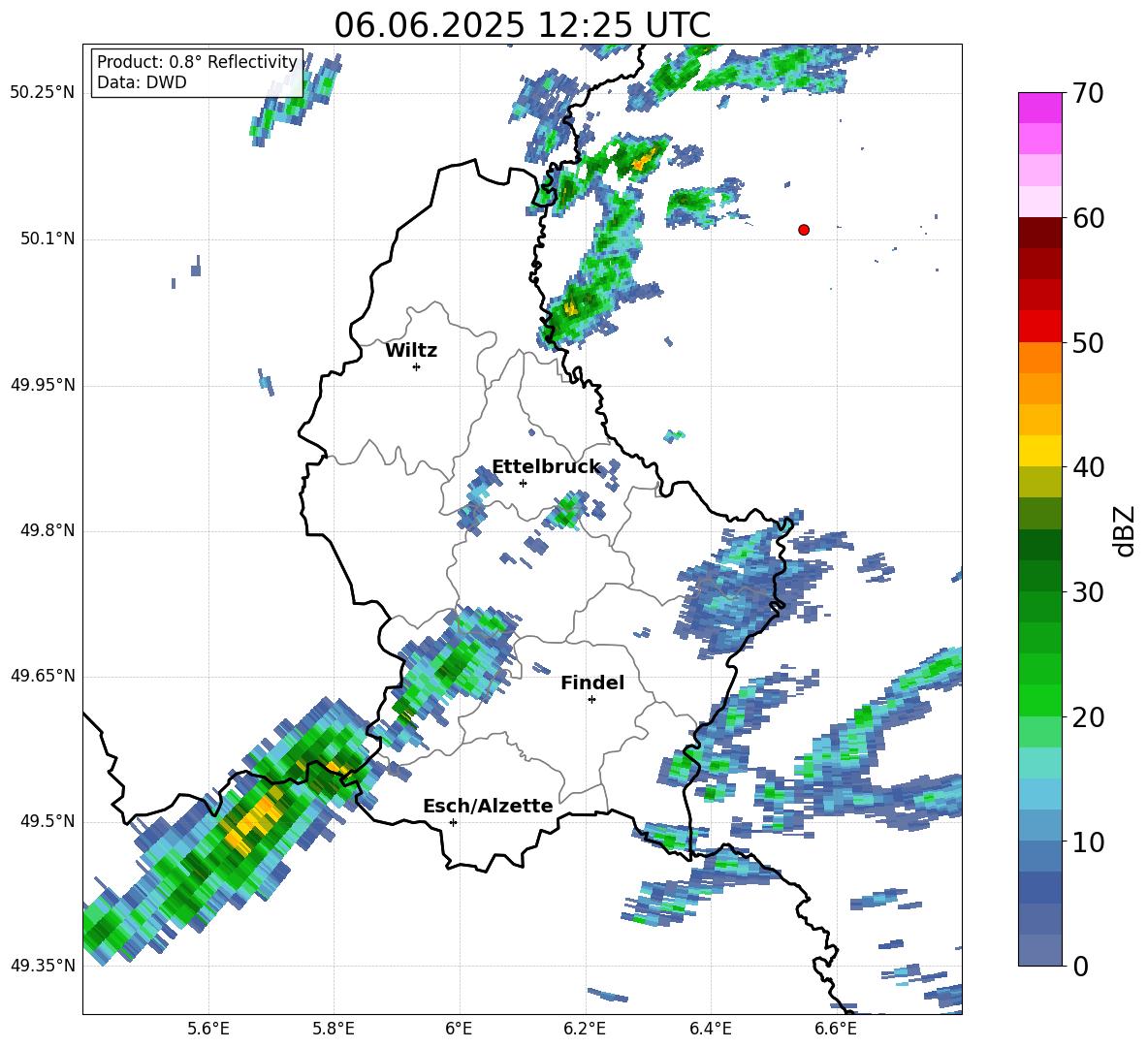
Task: Click the bright green colorbar segment at 20
Action: pyautogui.click(x=1039, y=700)
